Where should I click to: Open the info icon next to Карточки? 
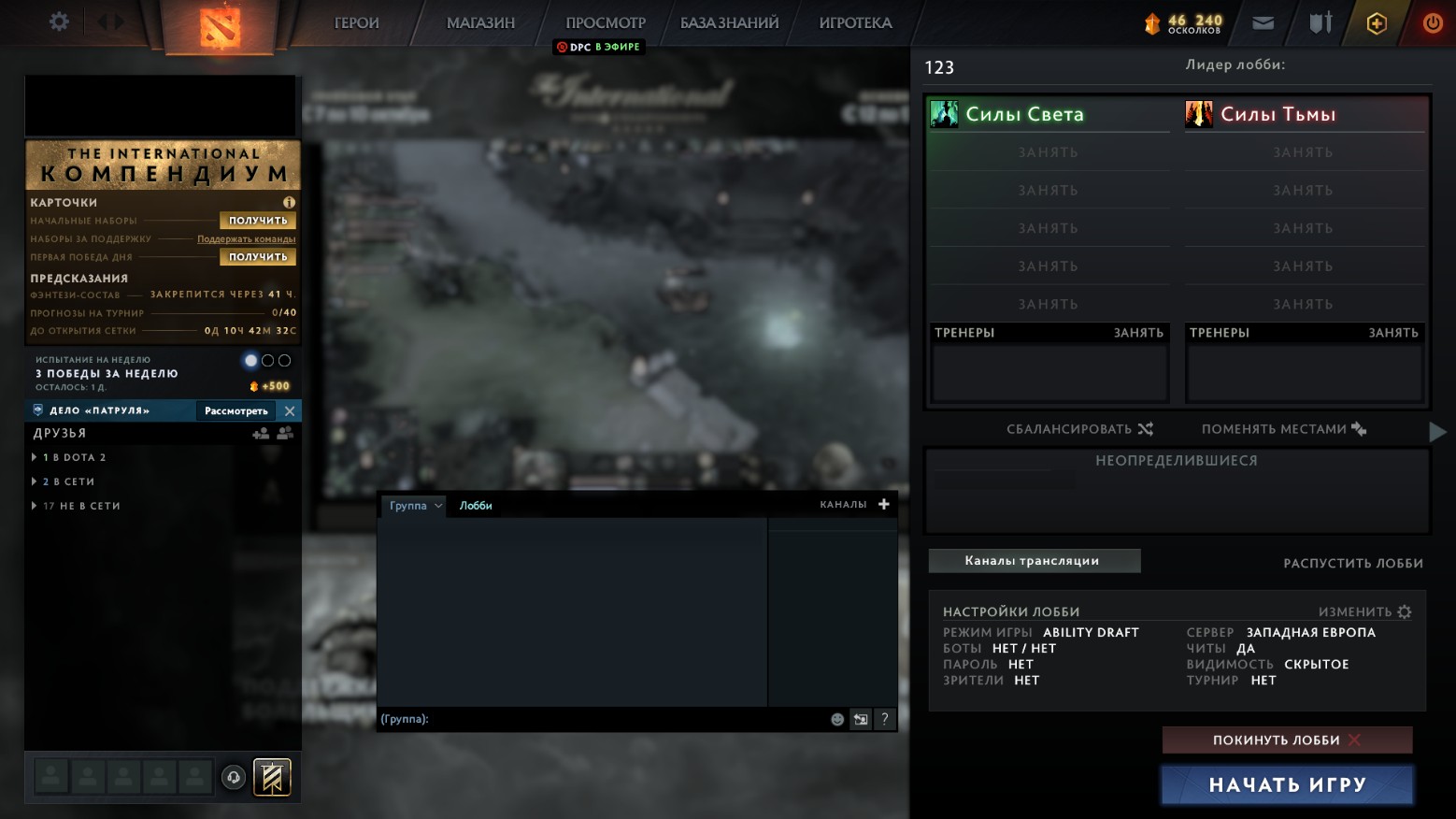point(289,202)
